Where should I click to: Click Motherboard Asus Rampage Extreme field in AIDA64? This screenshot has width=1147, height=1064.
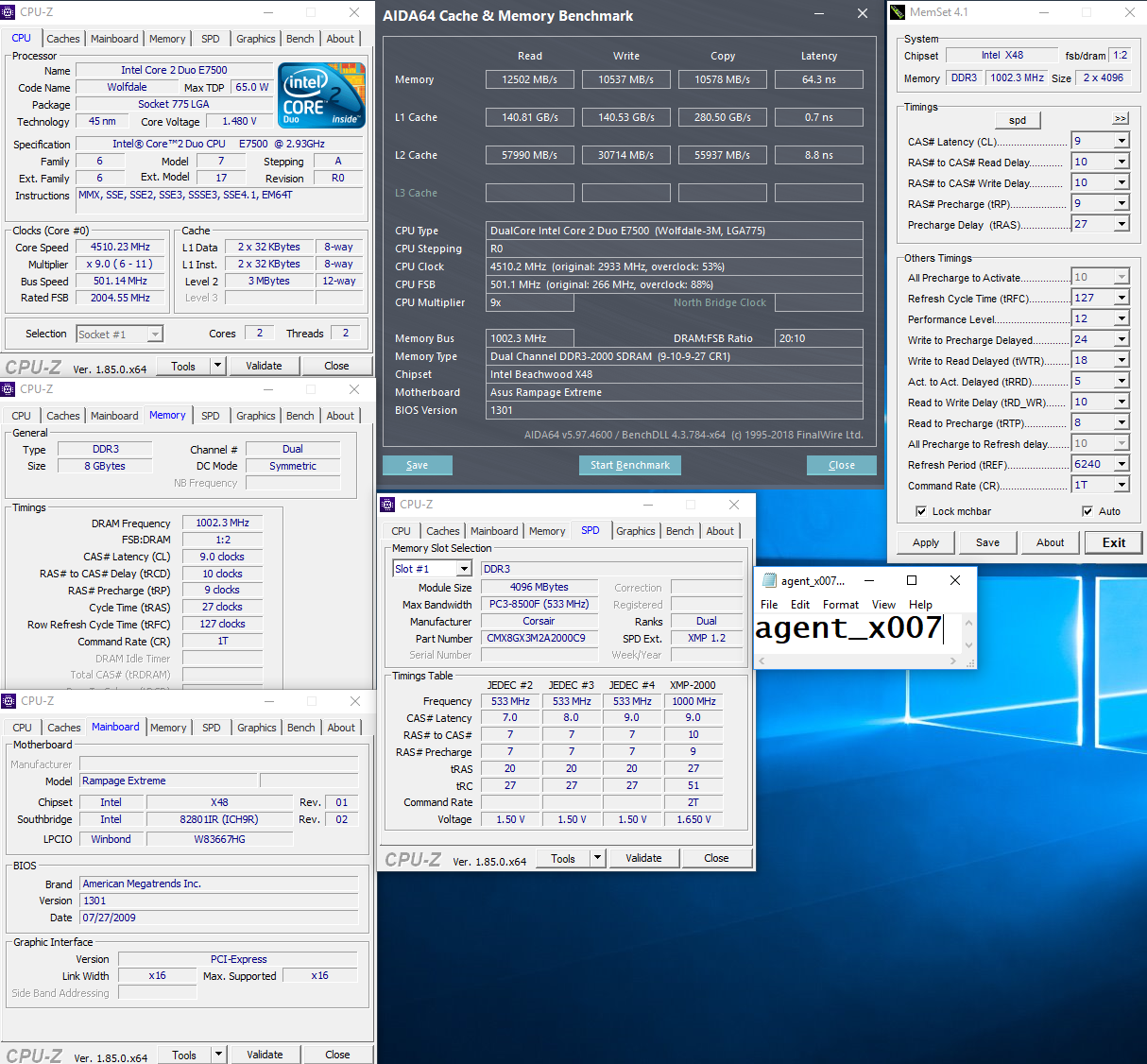[676, 392]
